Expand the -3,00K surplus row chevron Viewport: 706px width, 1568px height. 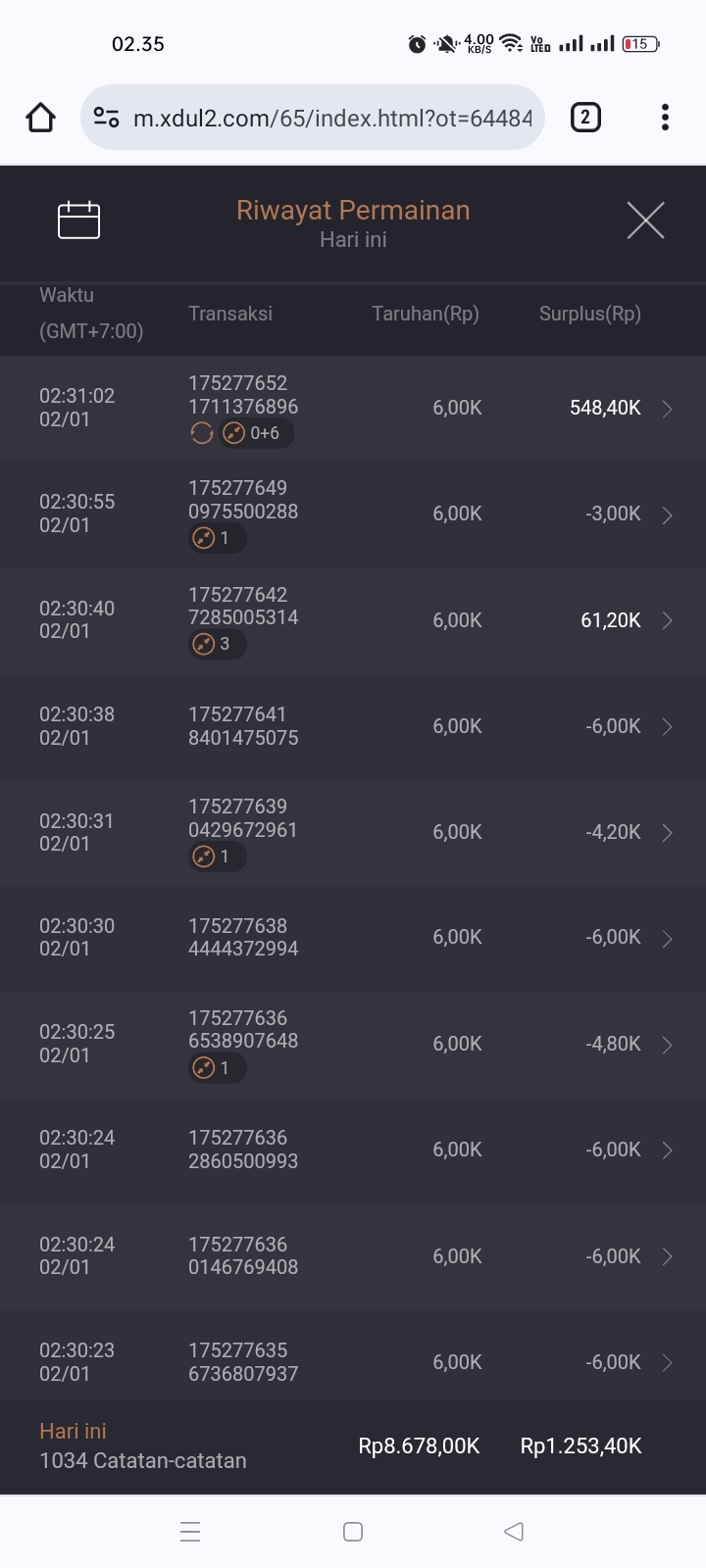click(x=667, y=514)
